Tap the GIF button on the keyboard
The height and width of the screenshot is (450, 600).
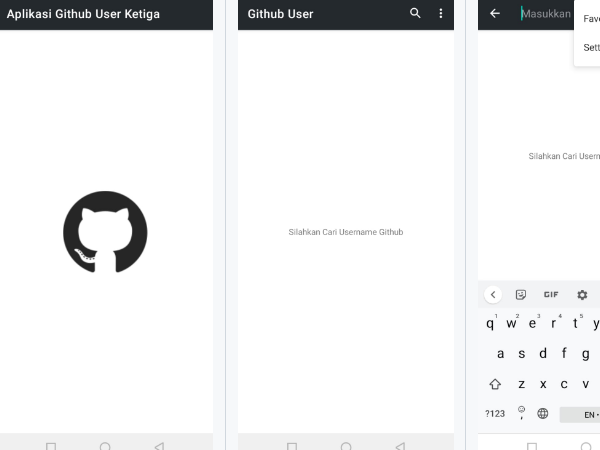pyautogui.click(x=551, y=295)
